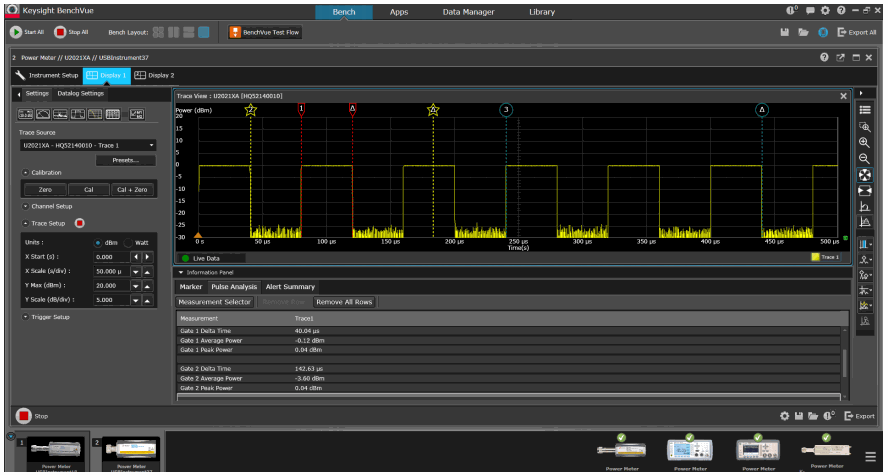Click the green Start All icon
This screenshot has height=475, width=888.
click(16, 32)
